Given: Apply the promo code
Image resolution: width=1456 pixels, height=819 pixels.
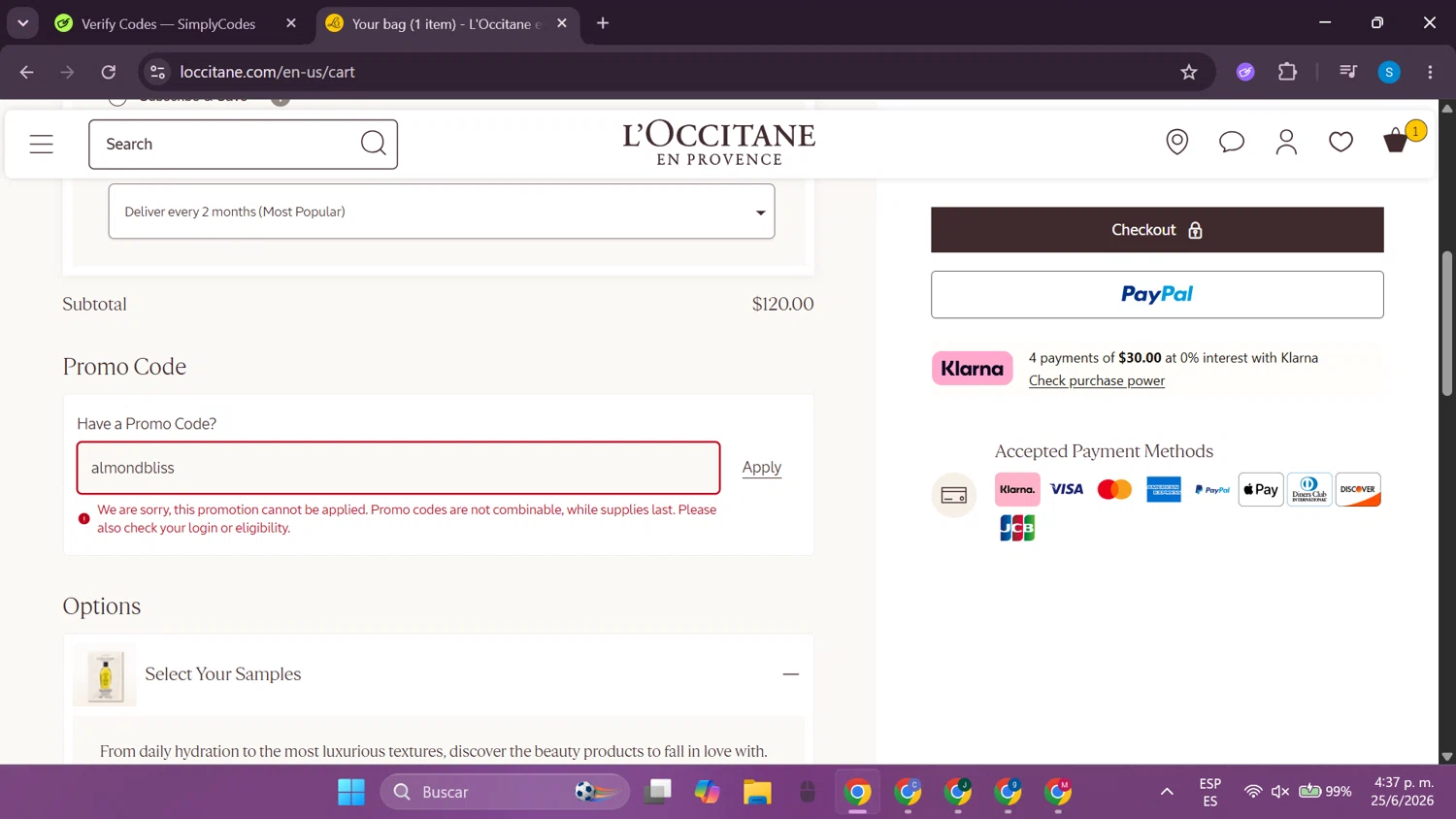Looking at the screenshot, I should tap(762, 467).
